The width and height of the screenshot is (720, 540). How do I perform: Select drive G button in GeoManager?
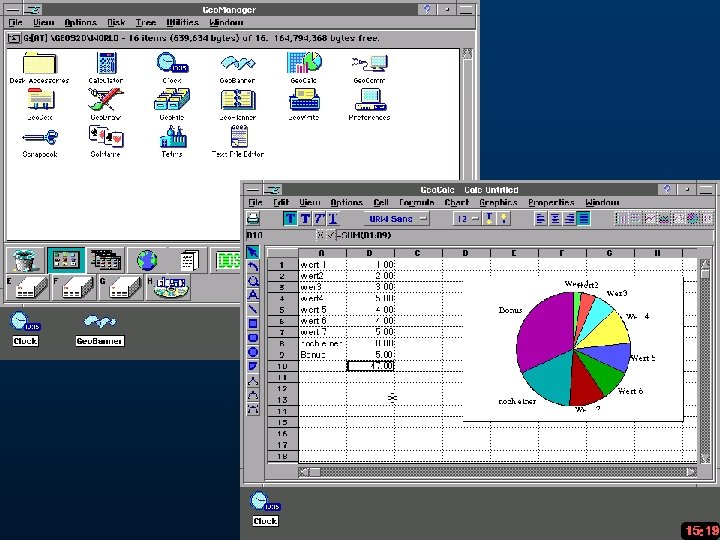coord(121,287)
